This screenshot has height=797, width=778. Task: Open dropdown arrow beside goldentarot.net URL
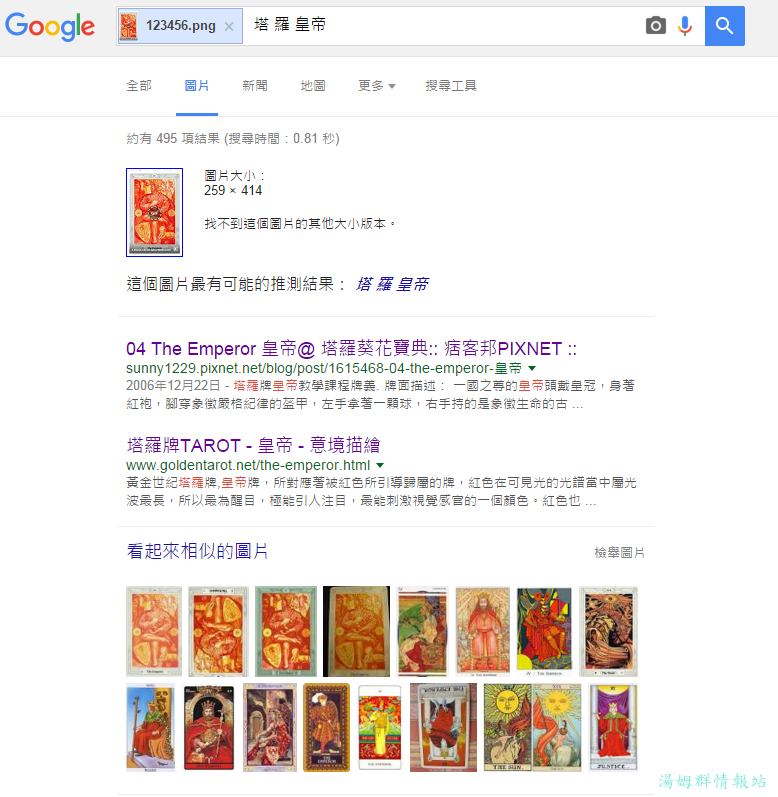click(380, 465)
